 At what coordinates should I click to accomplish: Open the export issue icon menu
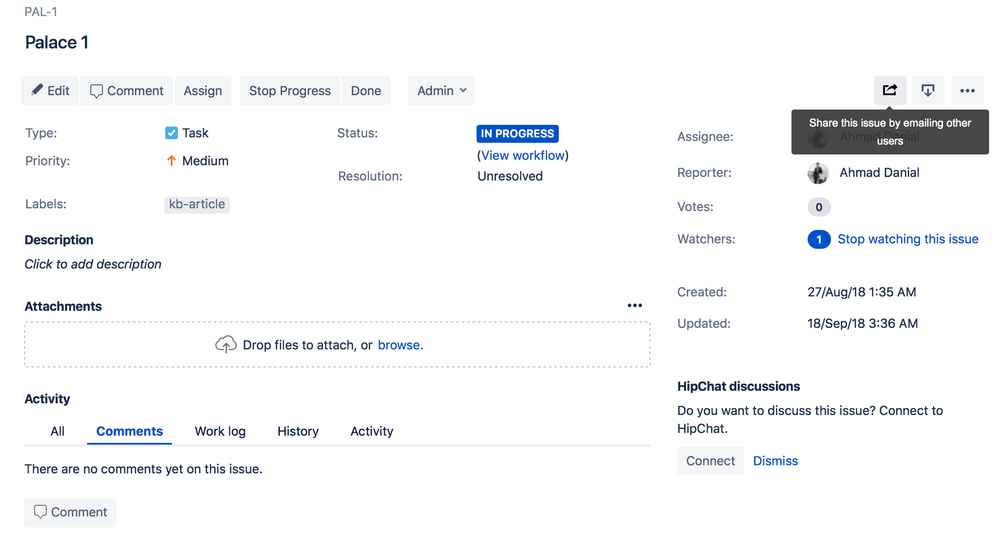(x=928, y=91)
